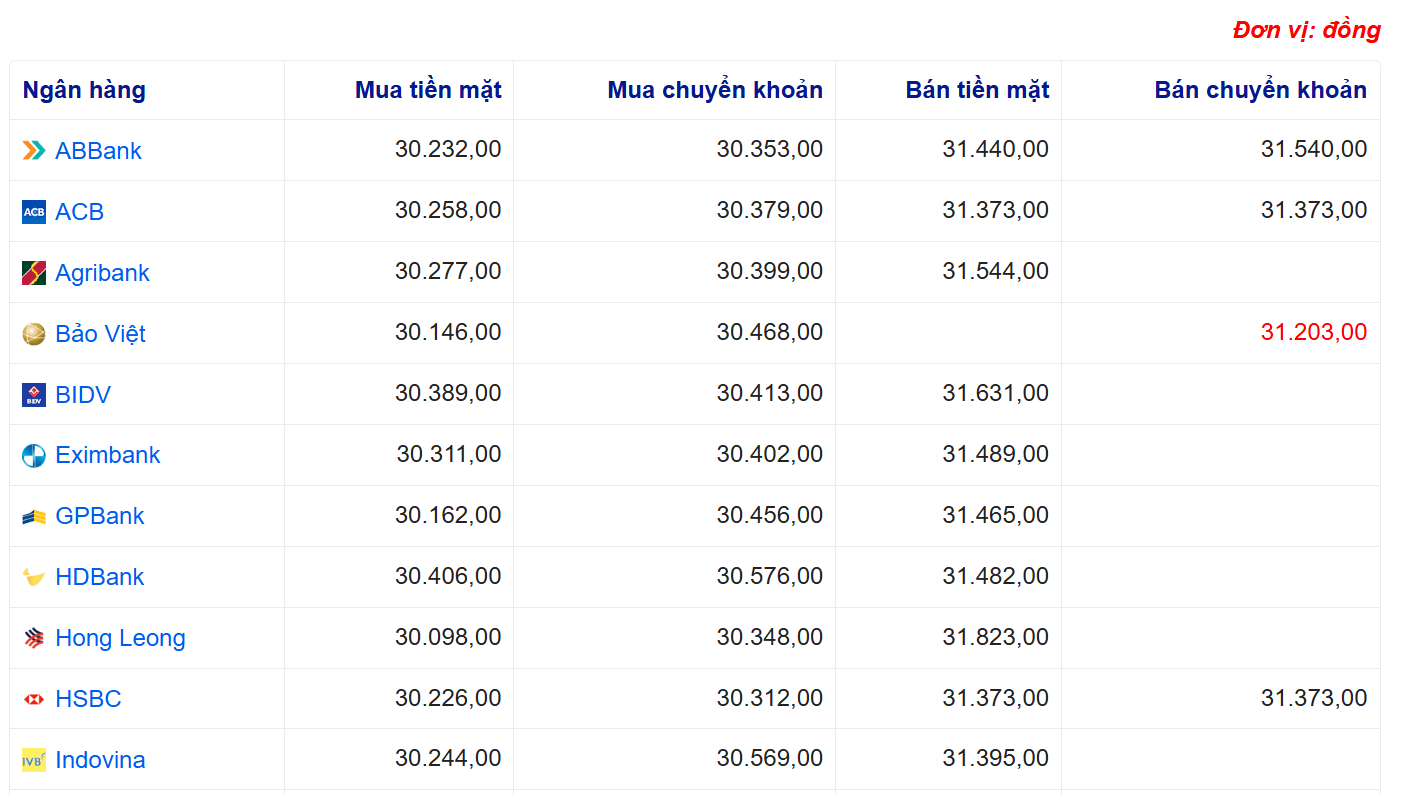
Task: Open the Hong Leong bank link
Action: (x=120, y=638)
